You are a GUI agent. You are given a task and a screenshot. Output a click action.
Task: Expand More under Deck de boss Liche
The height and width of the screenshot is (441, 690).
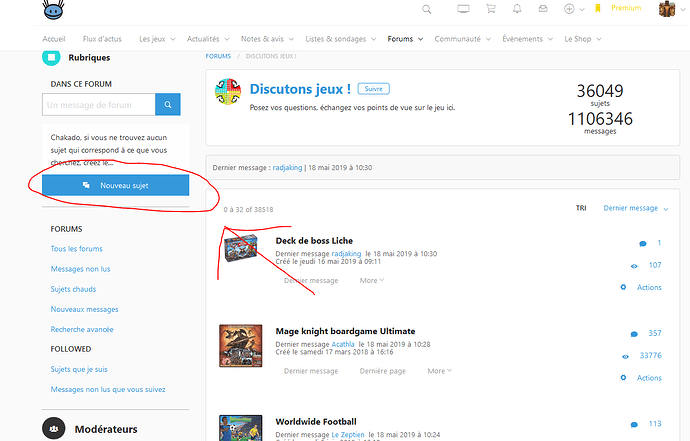point(372,280)
